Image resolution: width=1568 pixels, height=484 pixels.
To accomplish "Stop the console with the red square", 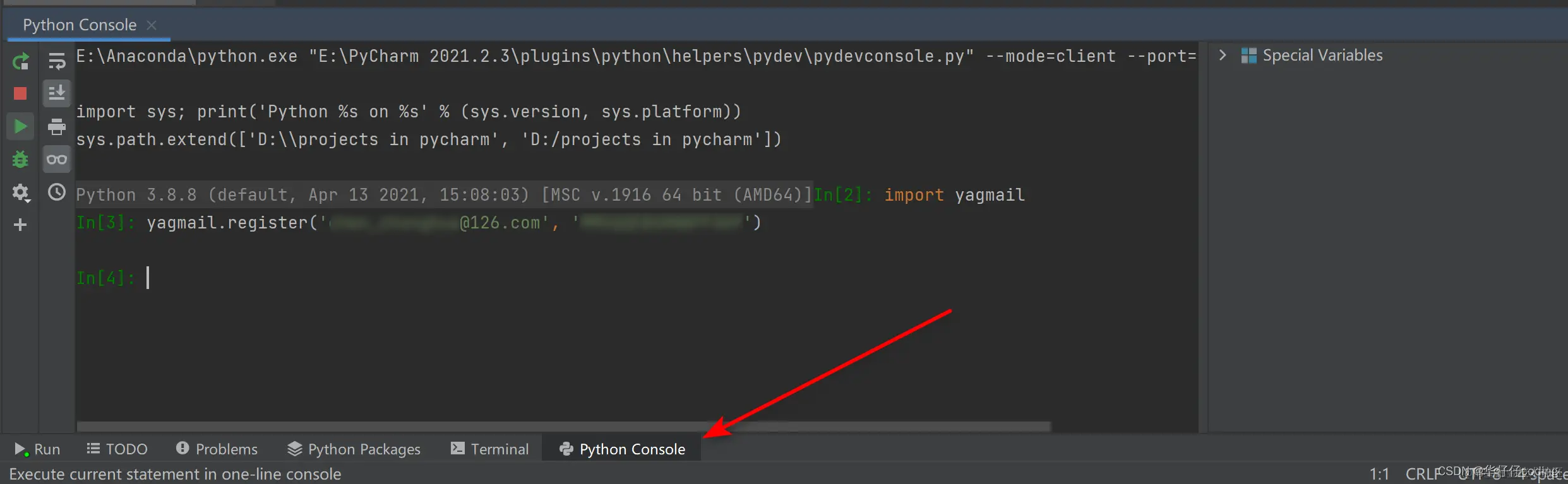I will pos(20,93).
